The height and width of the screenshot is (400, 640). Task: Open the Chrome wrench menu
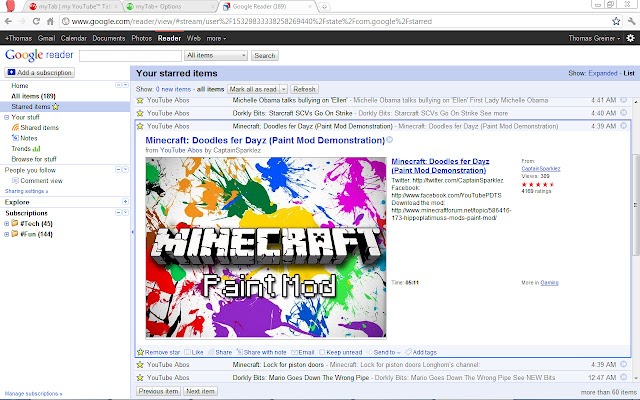pos(632,21)
